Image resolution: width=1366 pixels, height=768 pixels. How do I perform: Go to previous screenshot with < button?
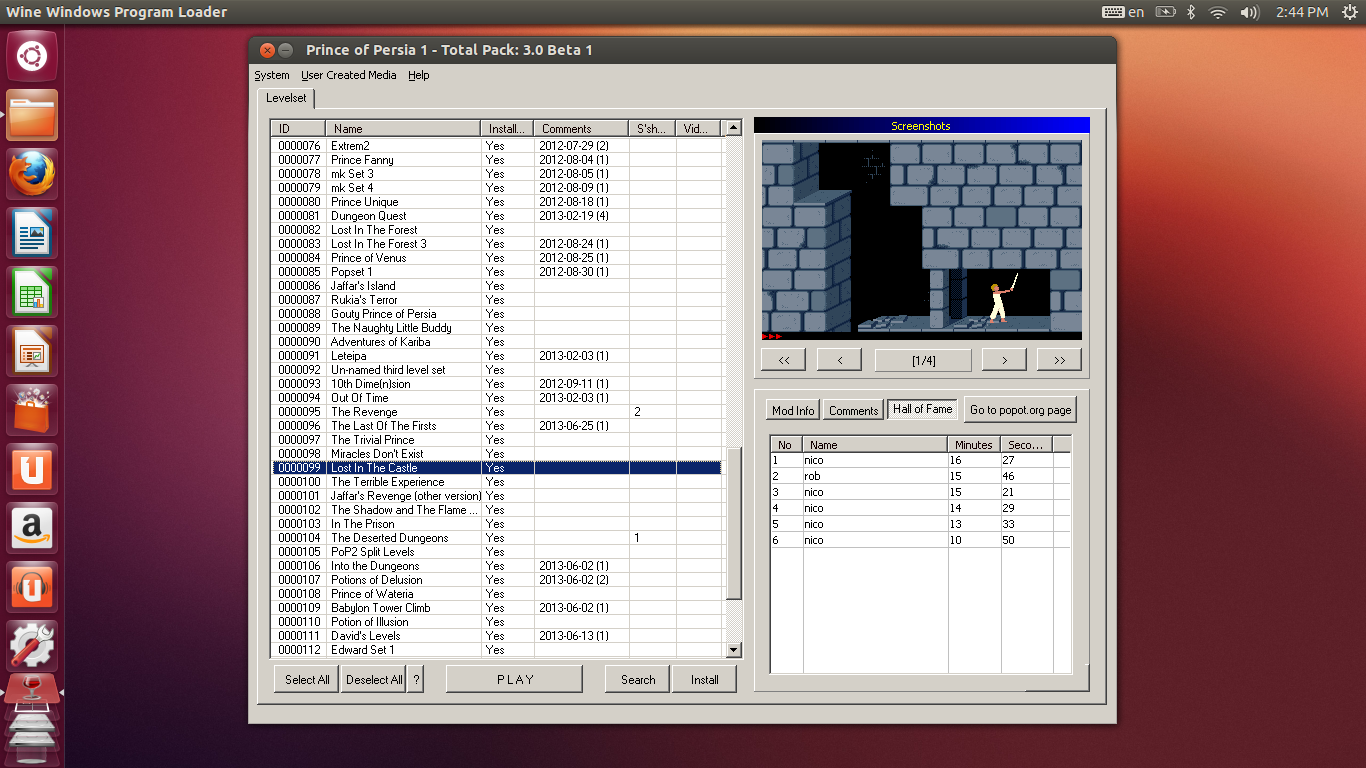839,360
